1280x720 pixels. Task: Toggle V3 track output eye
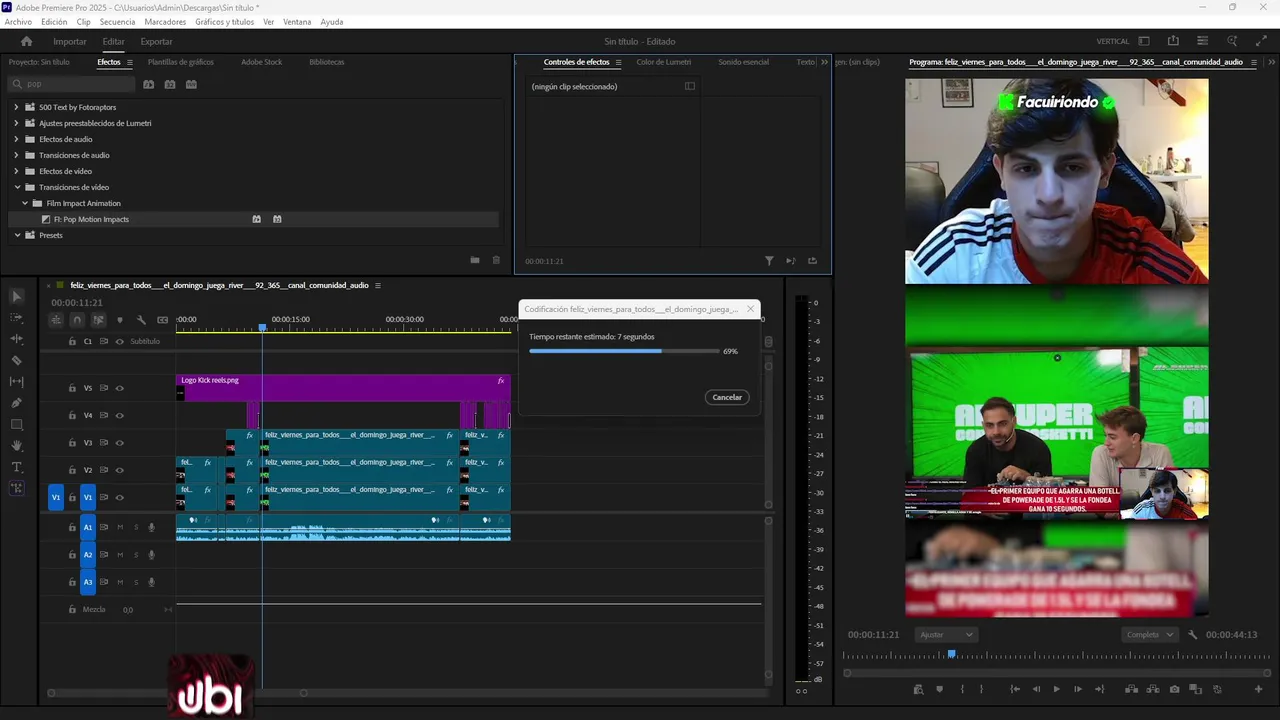click(x=119, y=443)
